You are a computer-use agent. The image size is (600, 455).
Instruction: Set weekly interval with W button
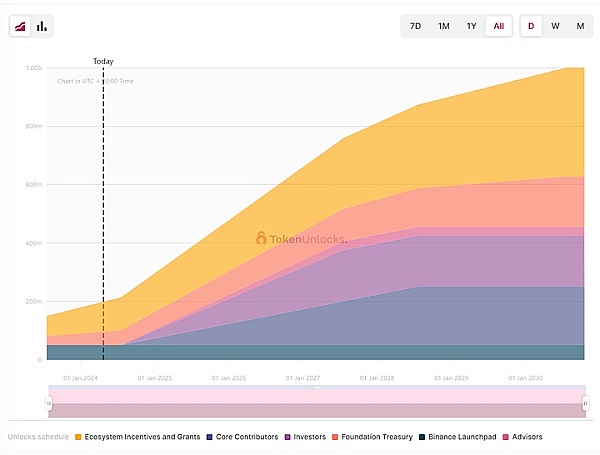coord(555,26)
